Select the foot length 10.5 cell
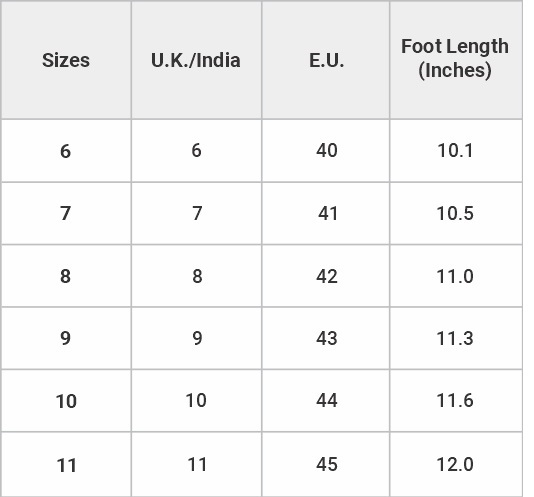The image size is (534, 497). (x=455, y=214)
